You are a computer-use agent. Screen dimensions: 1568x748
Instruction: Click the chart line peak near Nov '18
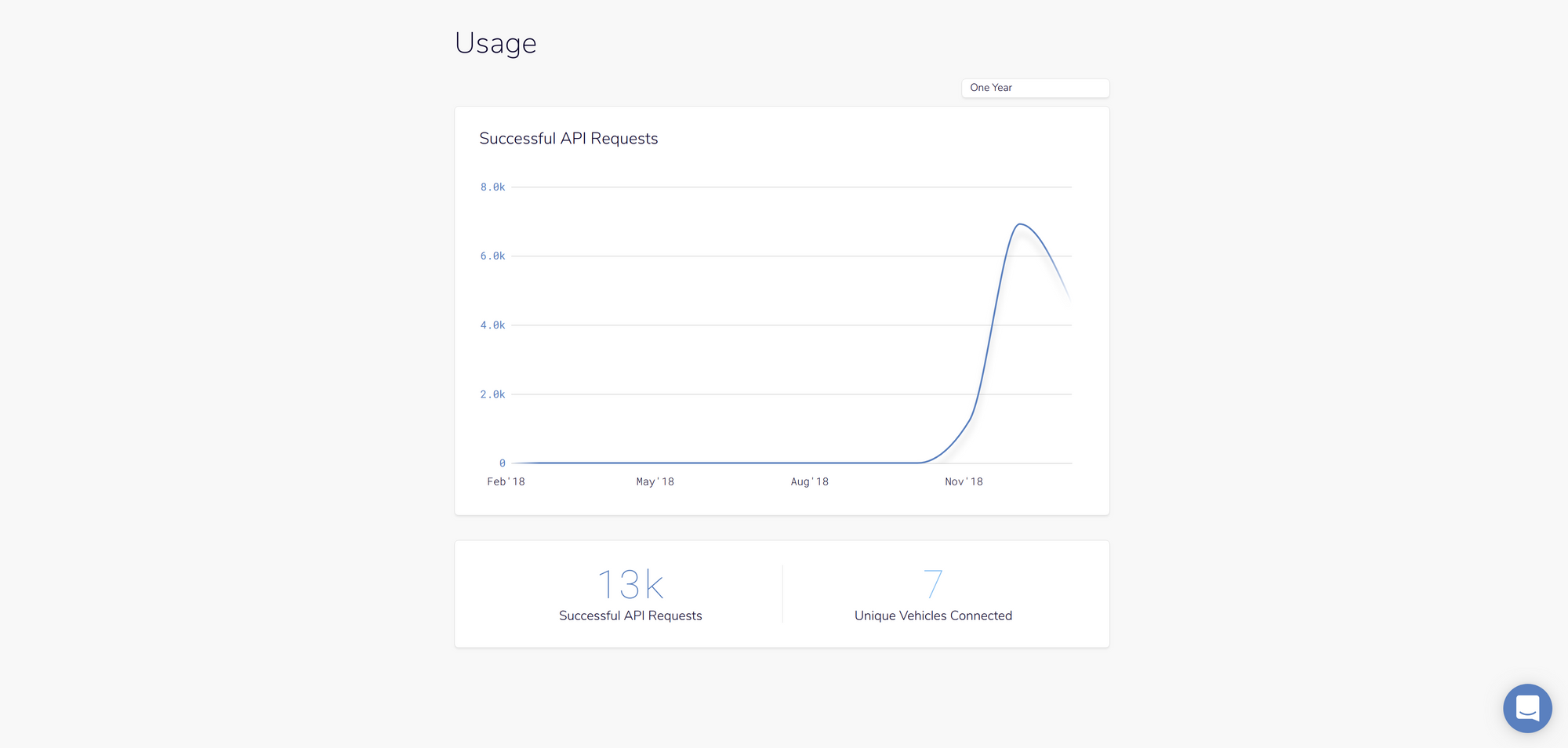1022,226
